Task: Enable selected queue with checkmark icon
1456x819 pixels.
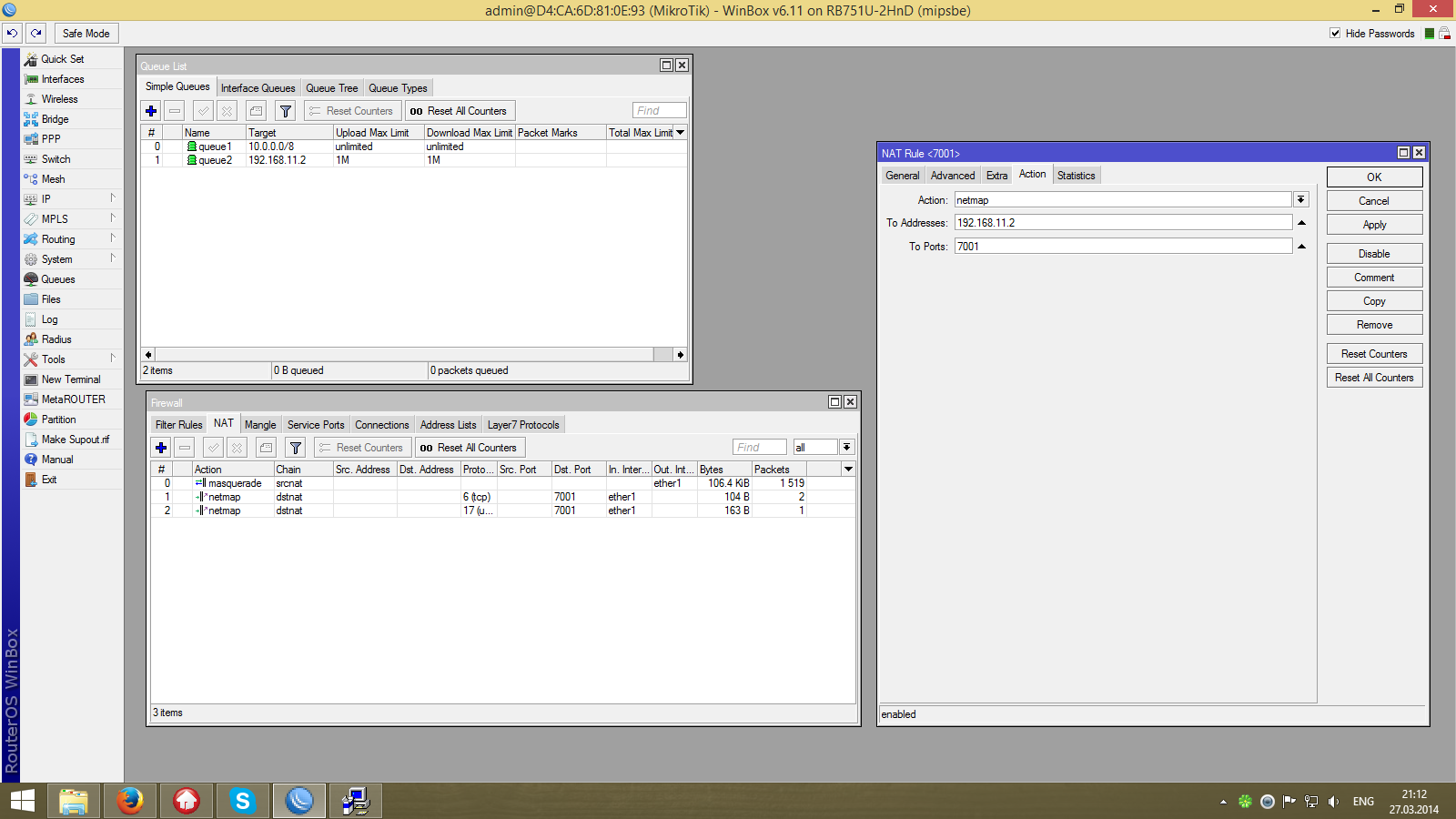Action: [203, 111]
